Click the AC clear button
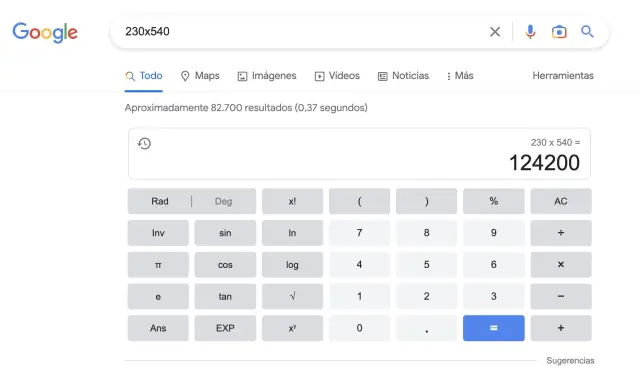The height and width of the screenshot is (383, 640). 561,201
